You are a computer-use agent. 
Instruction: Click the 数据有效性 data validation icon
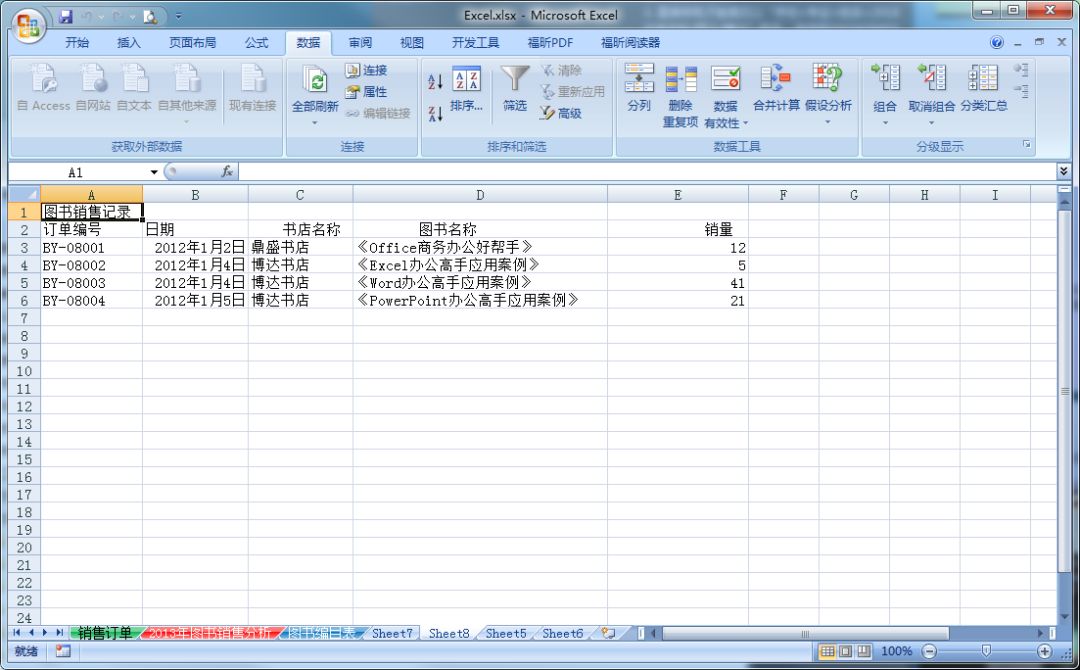[x=725, y=79]
